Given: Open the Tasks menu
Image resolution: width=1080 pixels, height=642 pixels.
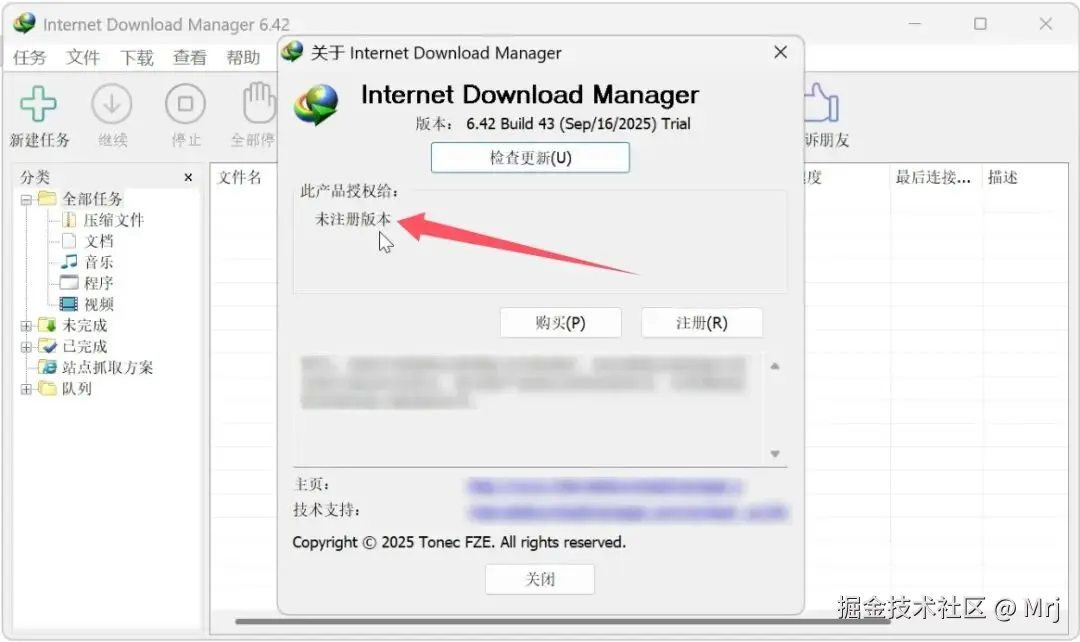Looking at the screenshot, I should coord(30,57).
